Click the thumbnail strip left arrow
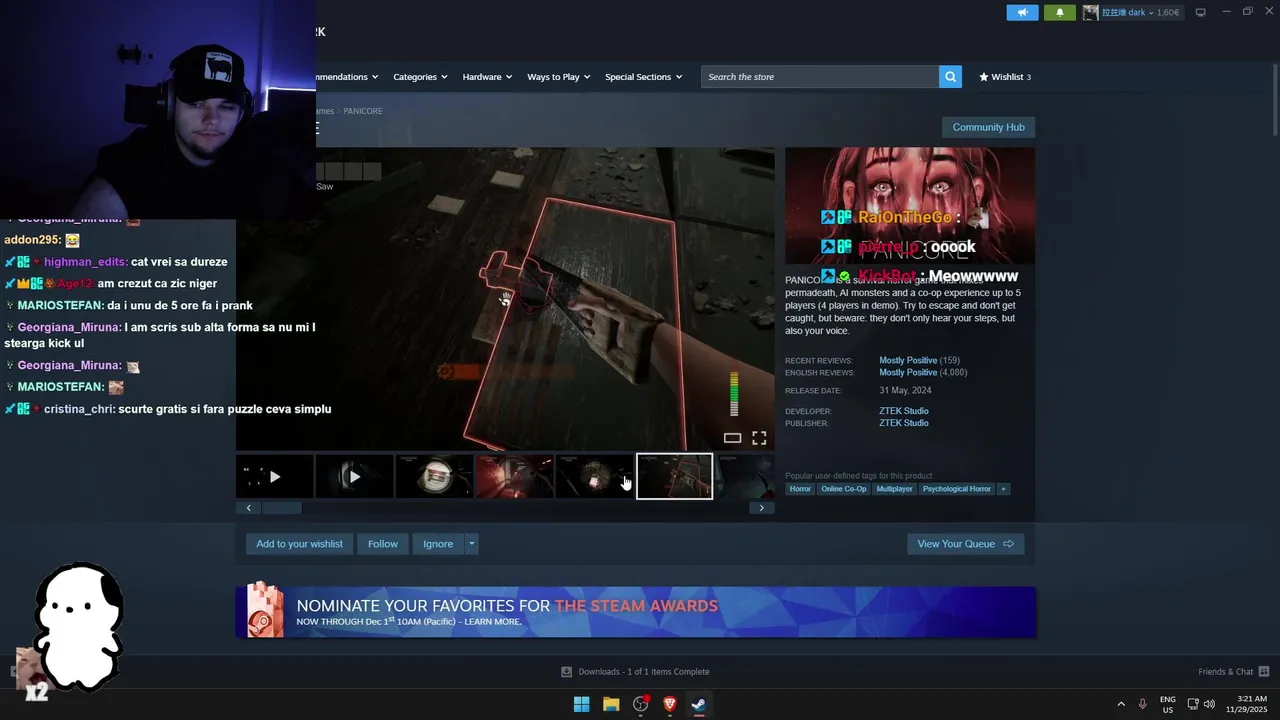The width and height of the screenshot is (1280, 720). (x=249, y=508)
